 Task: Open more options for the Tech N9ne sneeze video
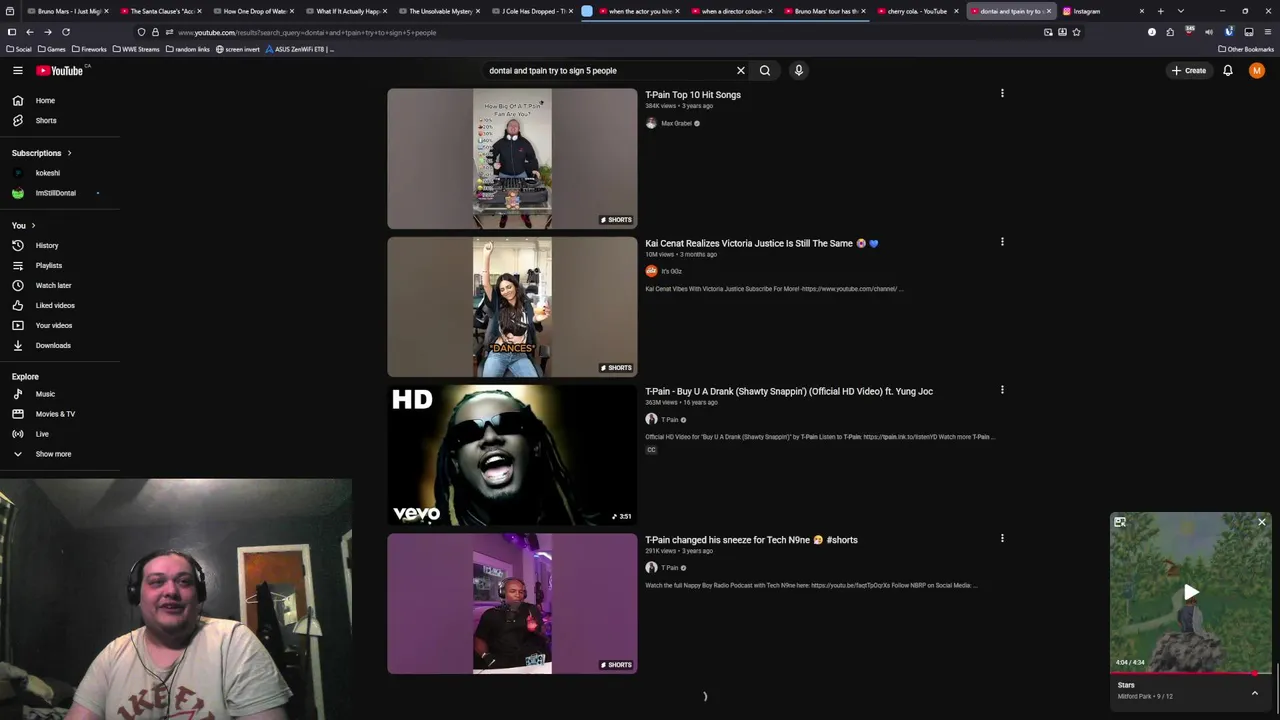pyautogui.click(x=1002, y=538)
